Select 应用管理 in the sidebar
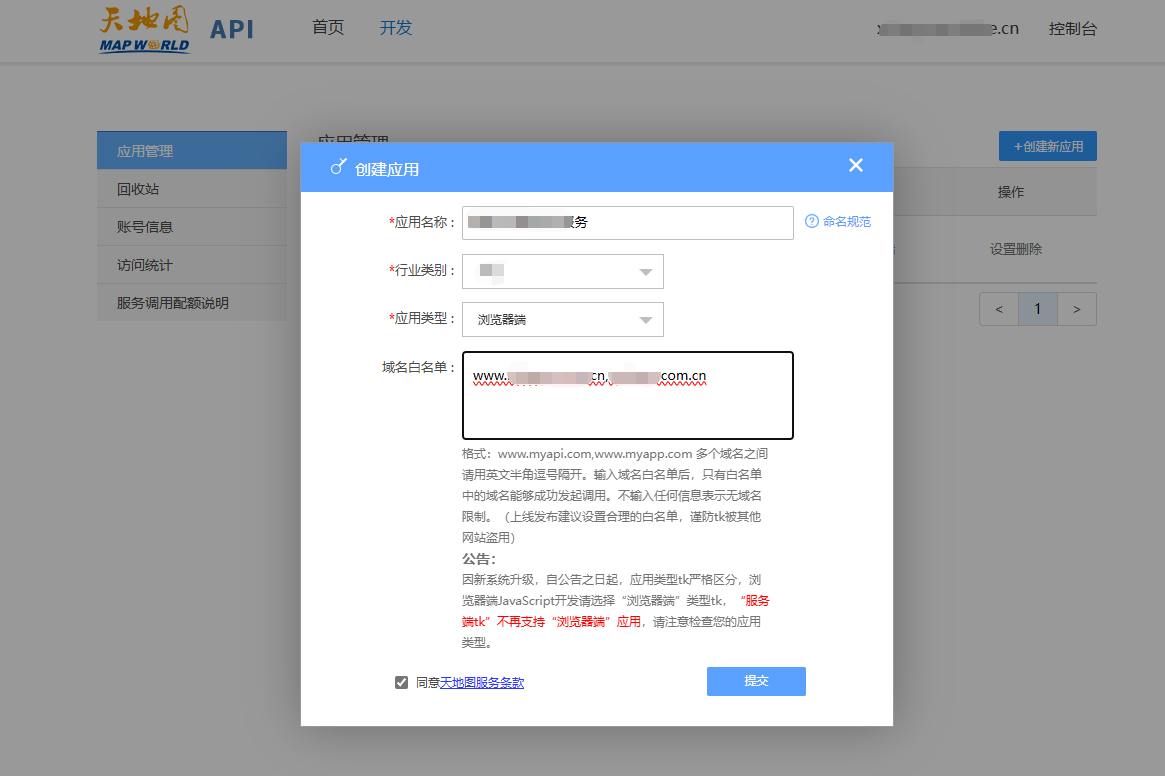1165x776 pixels. 191,151
